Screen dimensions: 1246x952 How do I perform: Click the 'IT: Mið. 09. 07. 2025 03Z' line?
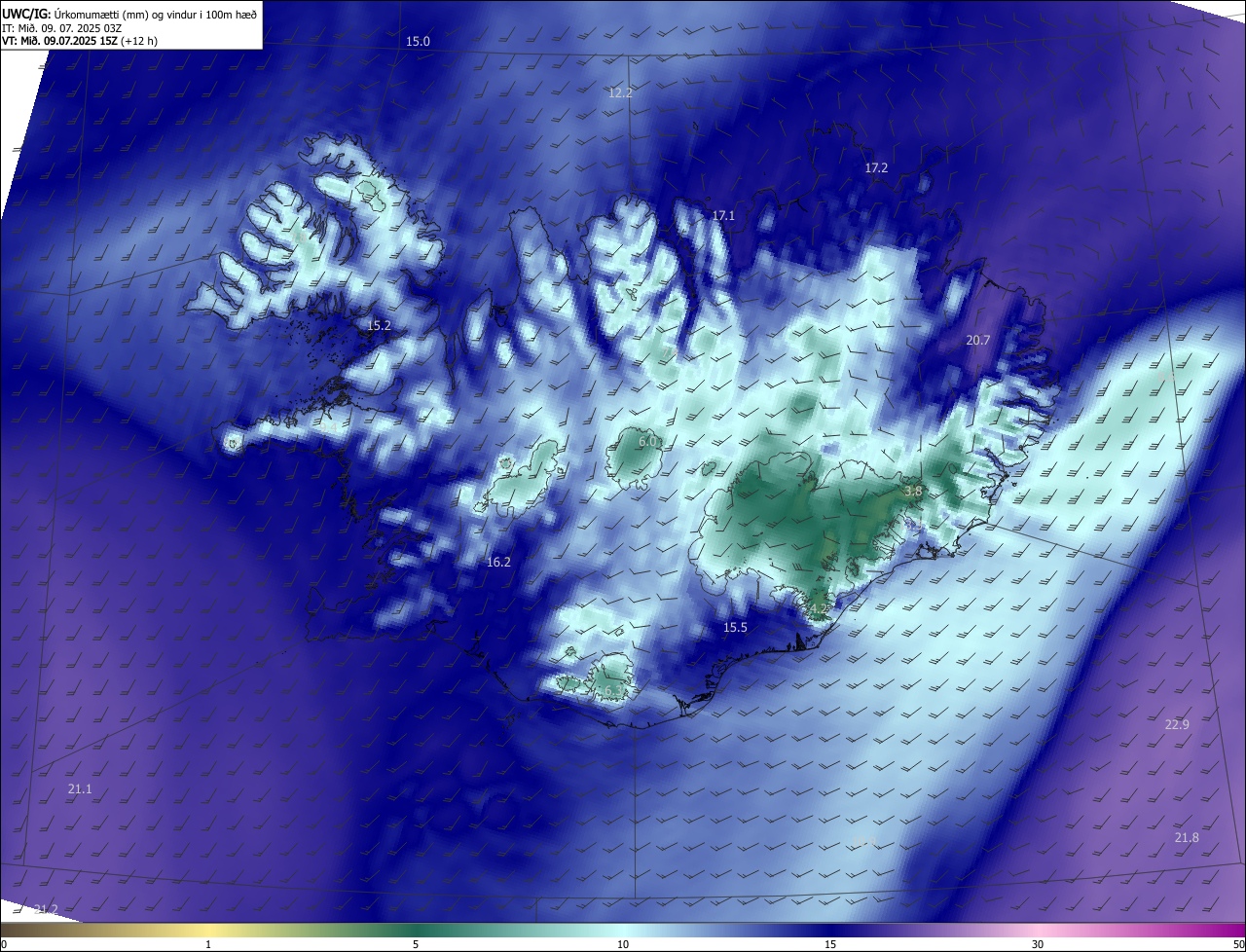click(x=61, y=27)
